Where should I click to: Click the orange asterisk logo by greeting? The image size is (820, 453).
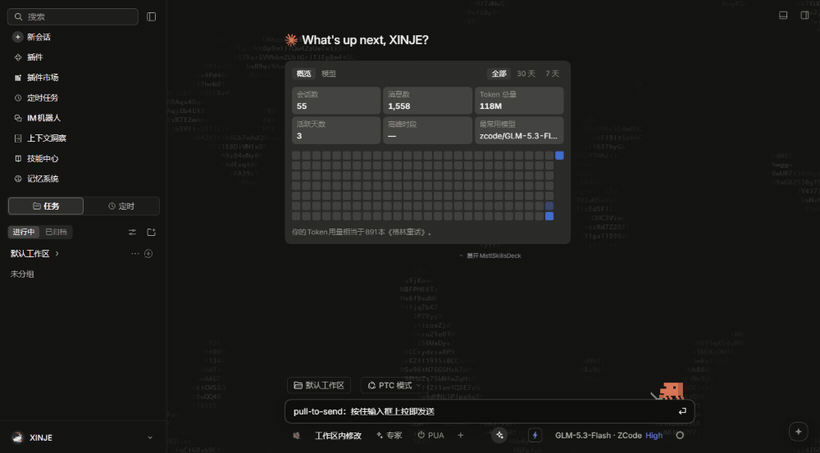pyautogui.click(x=291, y=40)
